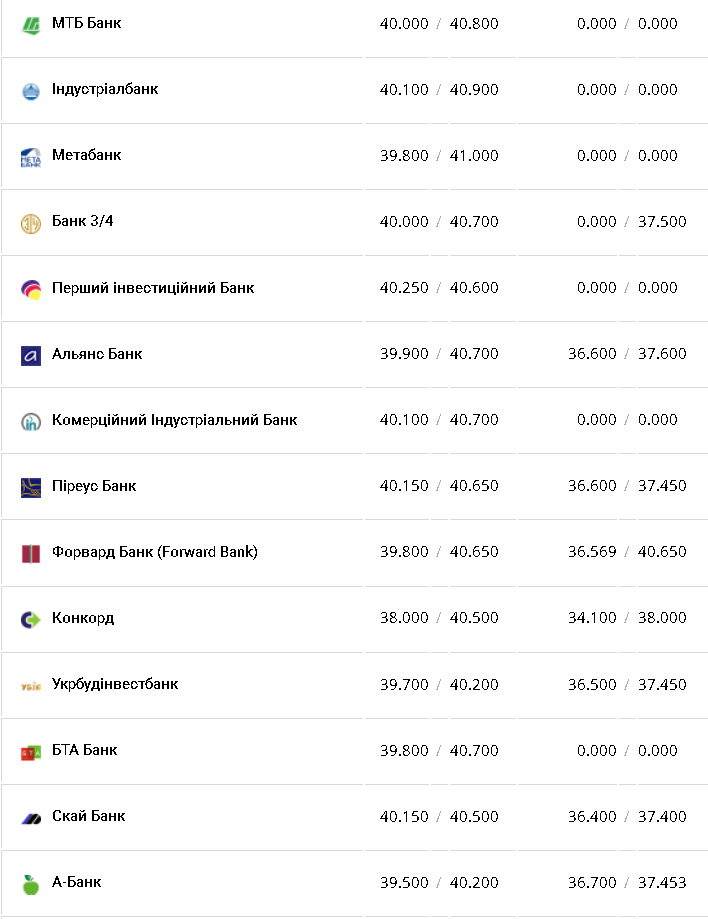The image size is (708, 919).
Task: Open the Укрбудінвестбанк bank link
Action: click(115, 684)
